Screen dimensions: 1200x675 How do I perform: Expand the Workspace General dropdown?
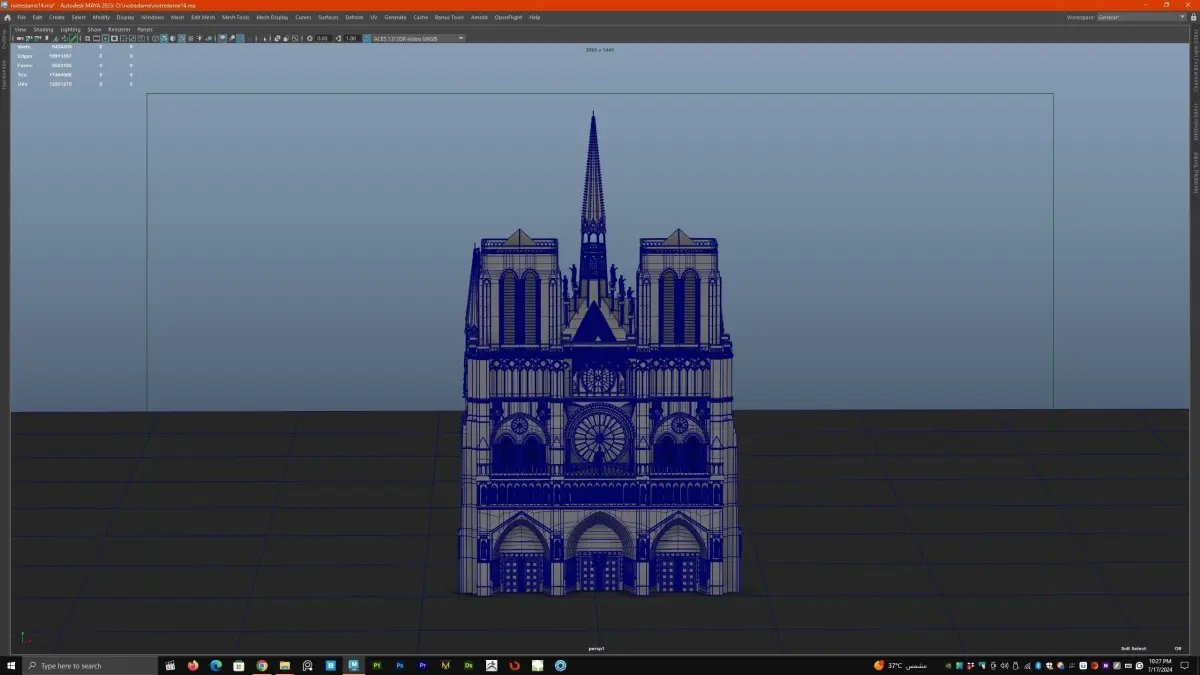(1140, 17)
